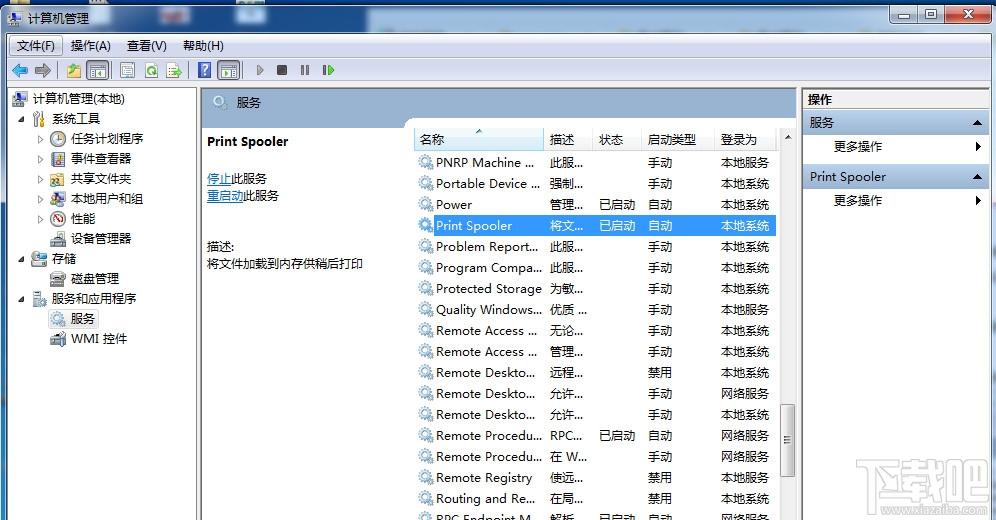Select 本地用户和组 in the tree
Screen dimensions: 996x520
point(107,199)
